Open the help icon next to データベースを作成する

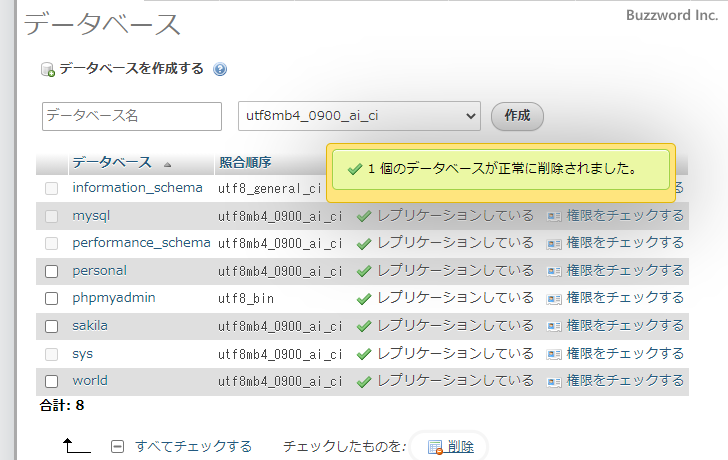click(x=220, y=69)
